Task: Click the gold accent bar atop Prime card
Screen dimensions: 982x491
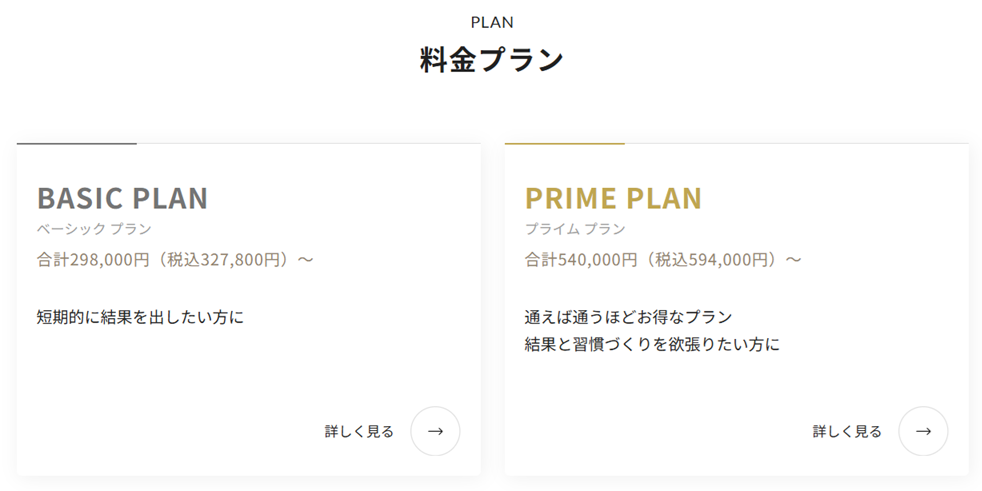Action: [564, 143]
